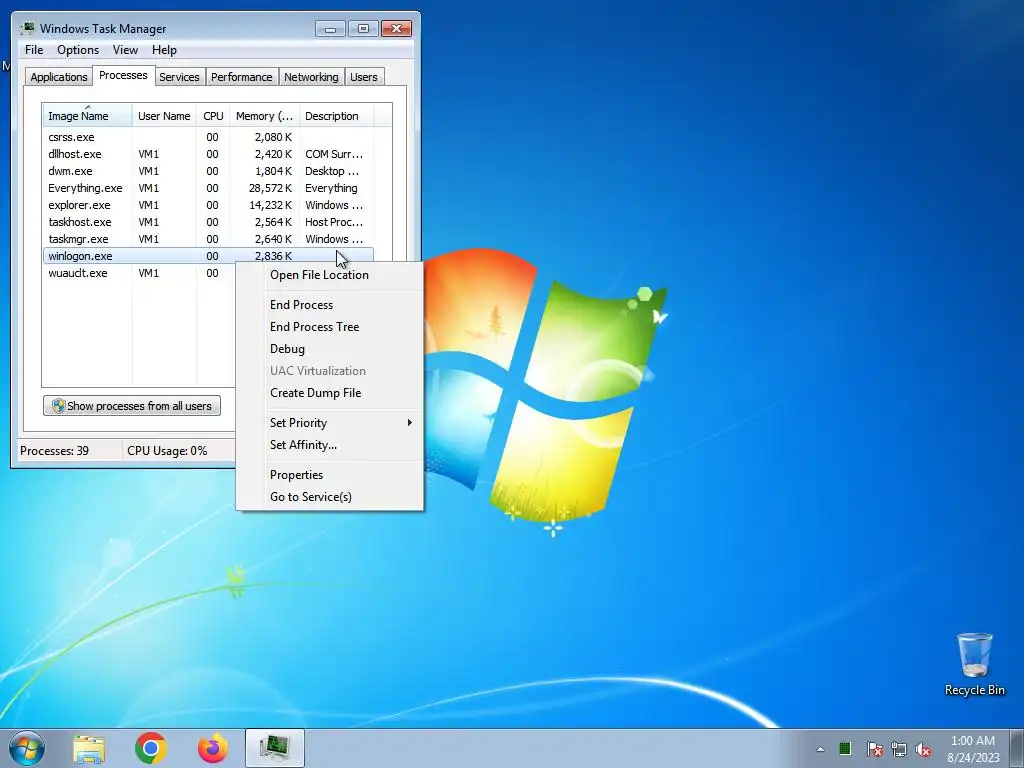This screenshot has width=1024, height=768.
Task: Click Show processes from all users
Action: click(132, 406)
